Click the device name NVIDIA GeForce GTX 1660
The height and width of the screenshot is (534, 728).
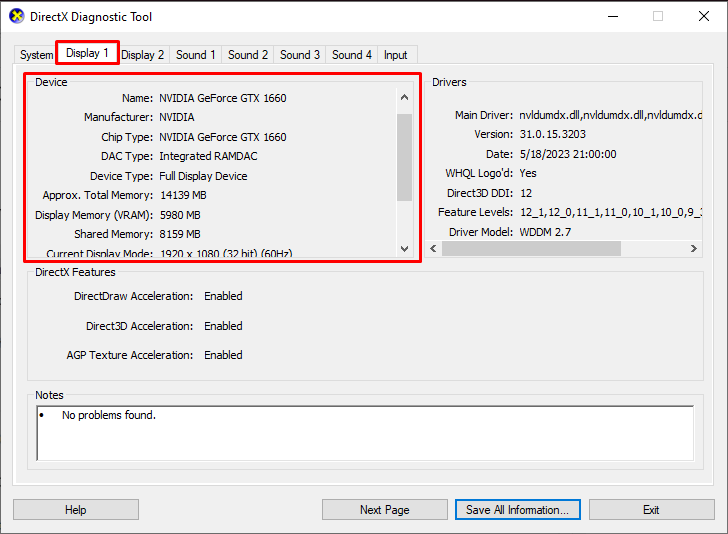click(x=223, y=98)
